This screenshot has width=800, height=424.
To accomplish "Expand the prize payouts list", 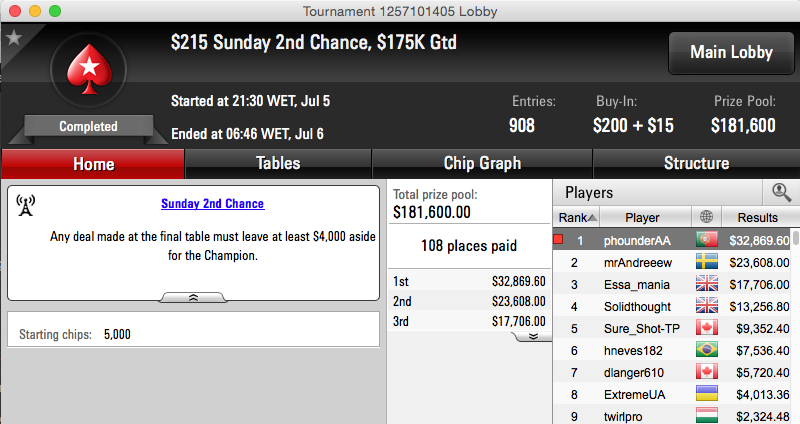I will 533,337.
